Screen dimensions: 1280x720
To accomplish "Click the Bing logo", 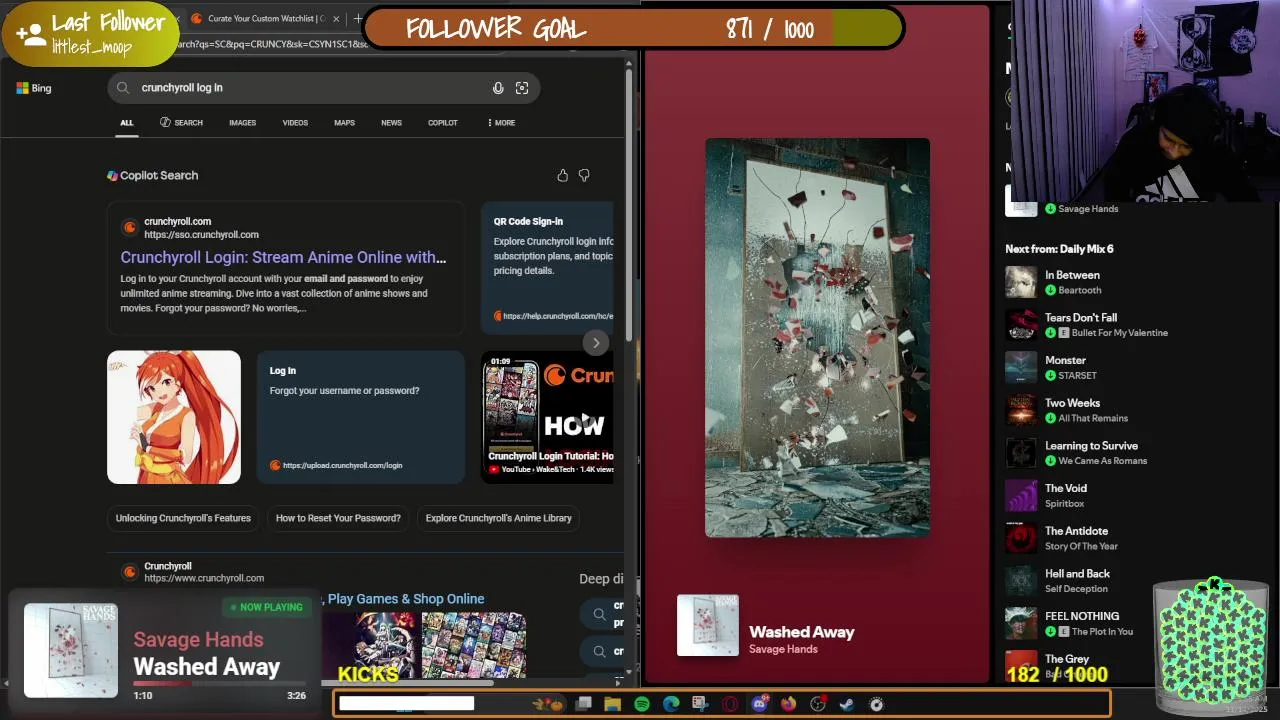I will [34, 88].
